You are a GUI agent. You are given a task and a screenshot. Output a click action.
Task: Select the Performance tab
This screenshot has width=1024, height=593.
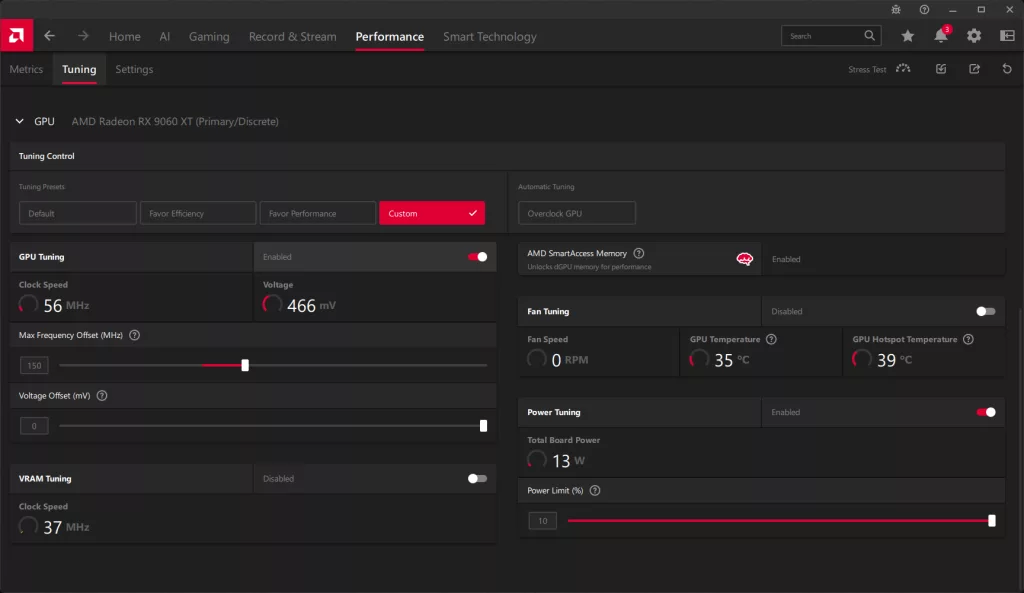pos(390,37)
